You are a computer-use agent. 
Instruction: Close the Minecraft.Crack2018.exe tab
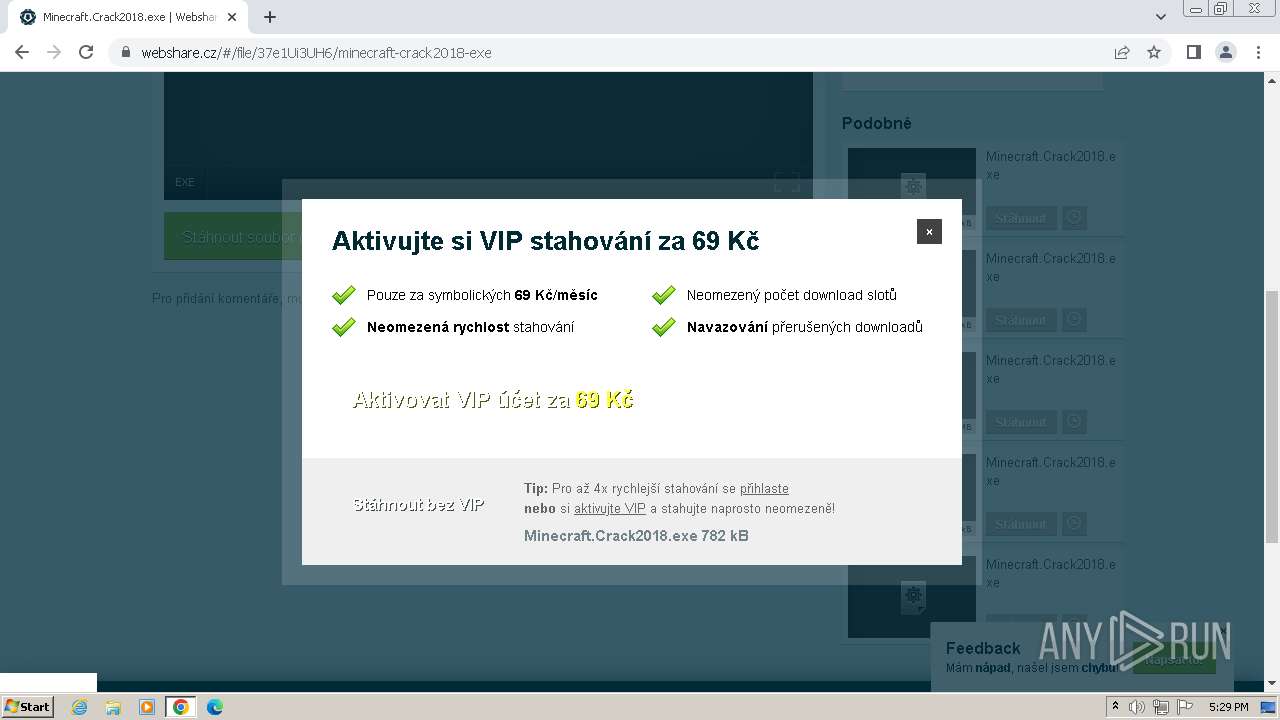tap(233, 17)
